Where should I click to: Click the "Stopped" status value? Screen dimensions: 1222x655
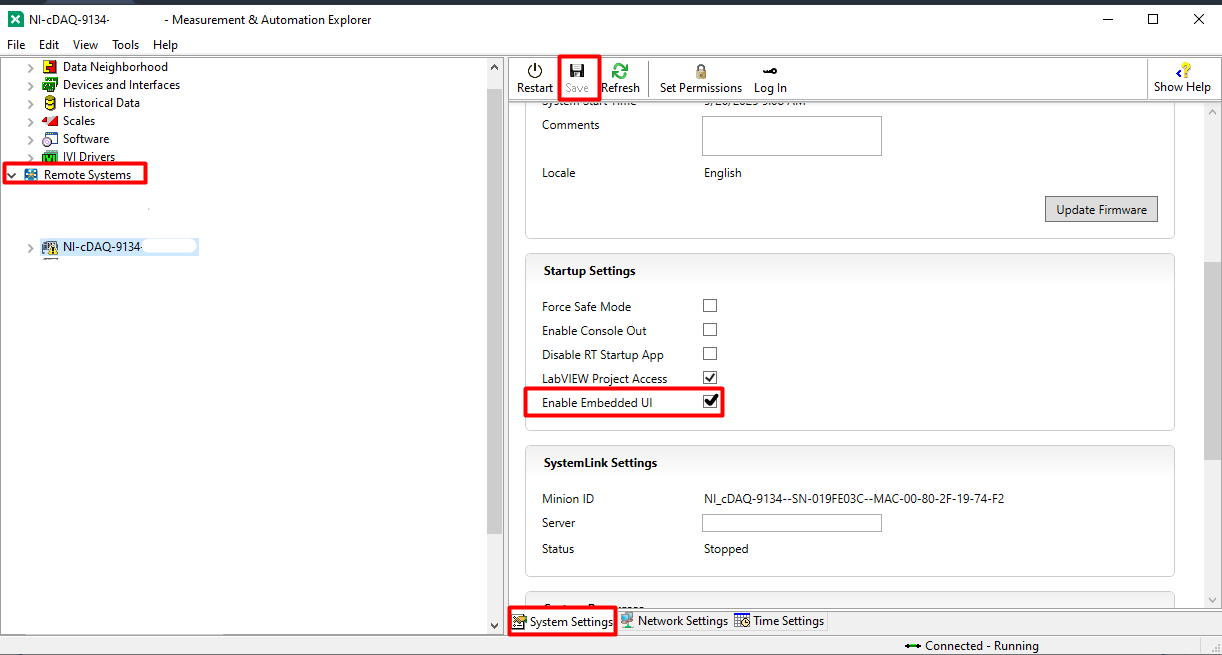(x=726, y=549)
